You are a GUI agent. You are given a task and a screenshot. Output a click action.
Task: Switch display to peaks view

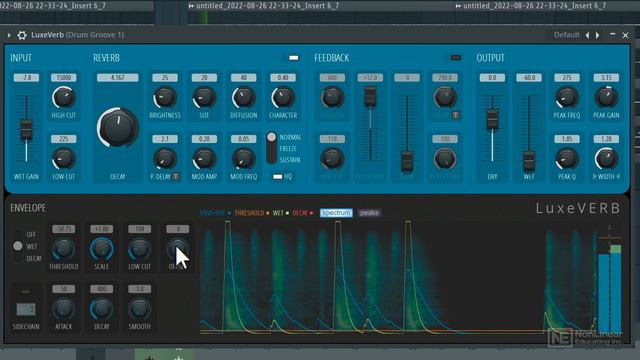369,213
